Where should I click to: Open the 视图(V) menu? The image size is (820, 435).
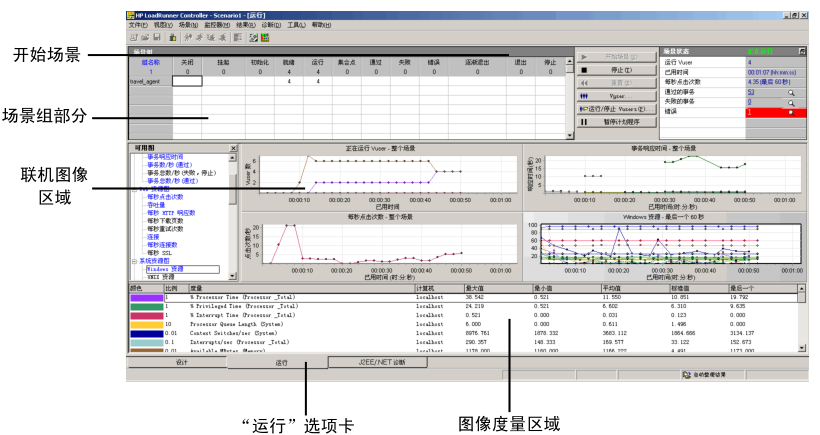[163, 25]
